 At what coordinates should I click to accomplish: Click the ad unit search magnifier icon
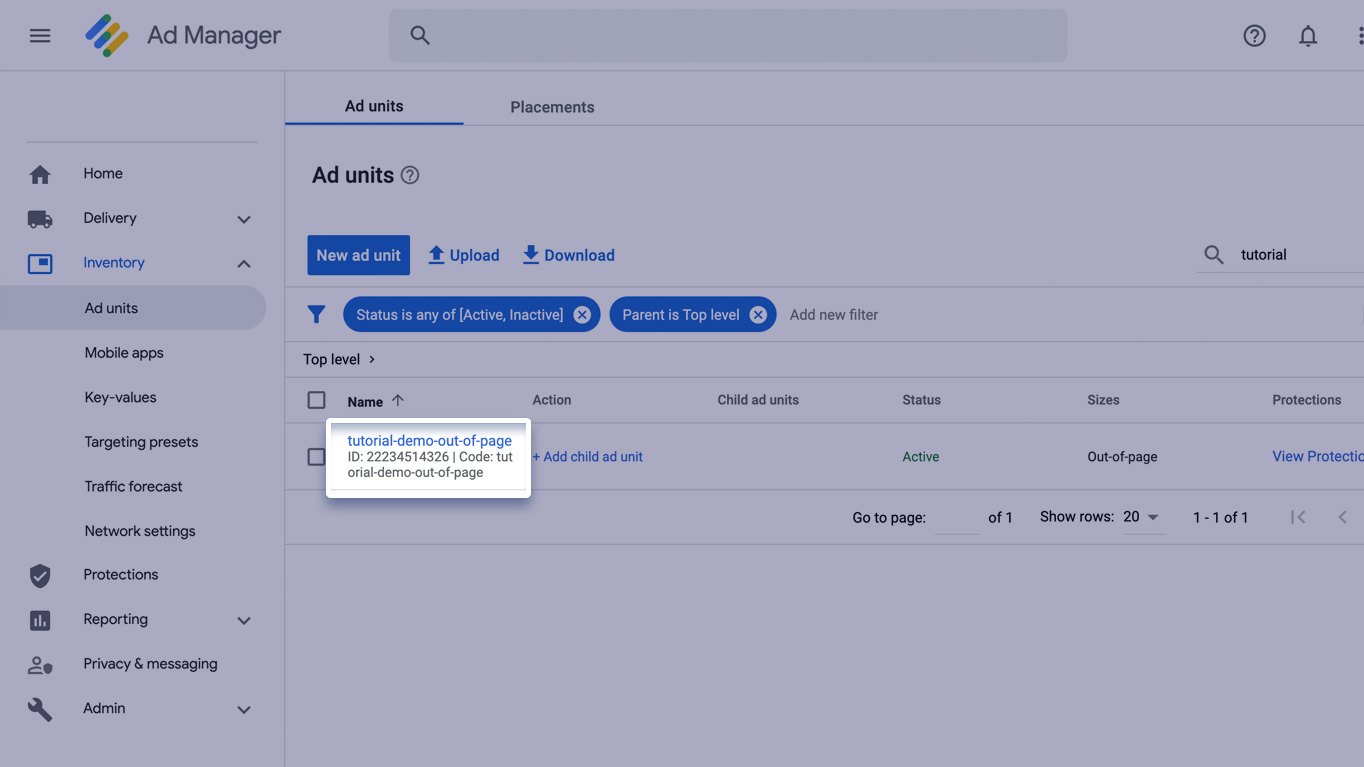1214,255
